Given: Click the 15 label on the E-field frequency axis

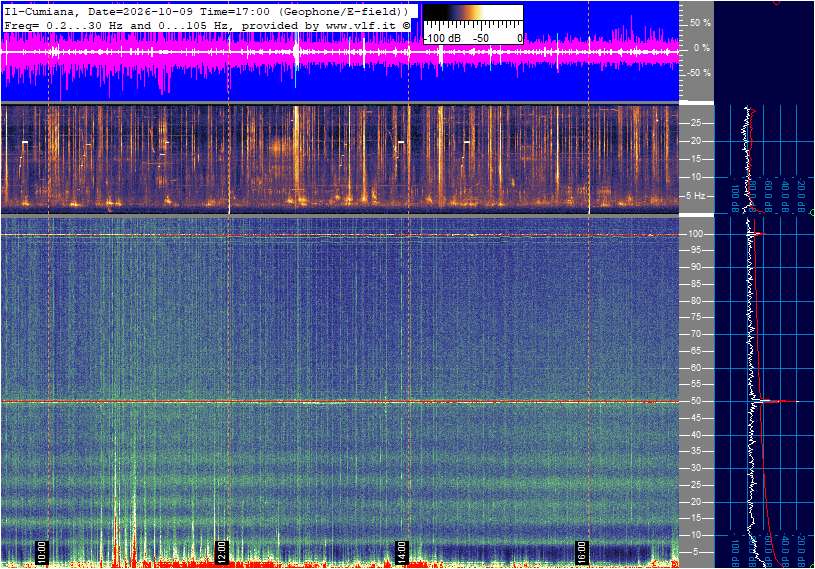Looking at the screenshot, I should (x=696, y=519).
